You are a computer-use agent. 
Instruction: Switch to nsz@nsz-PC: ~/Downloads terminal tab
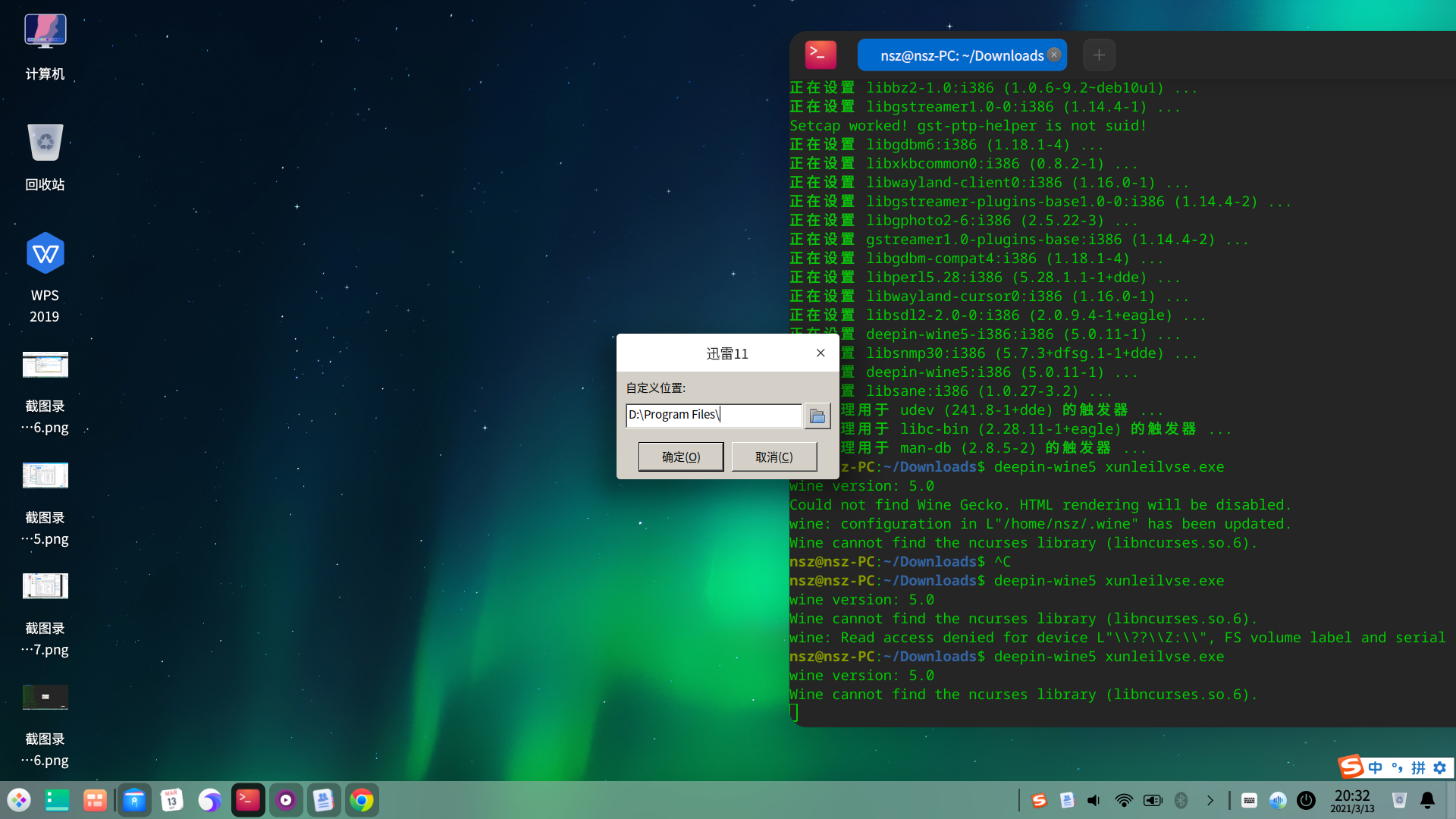pyautogui.click(x=961, y=55)
